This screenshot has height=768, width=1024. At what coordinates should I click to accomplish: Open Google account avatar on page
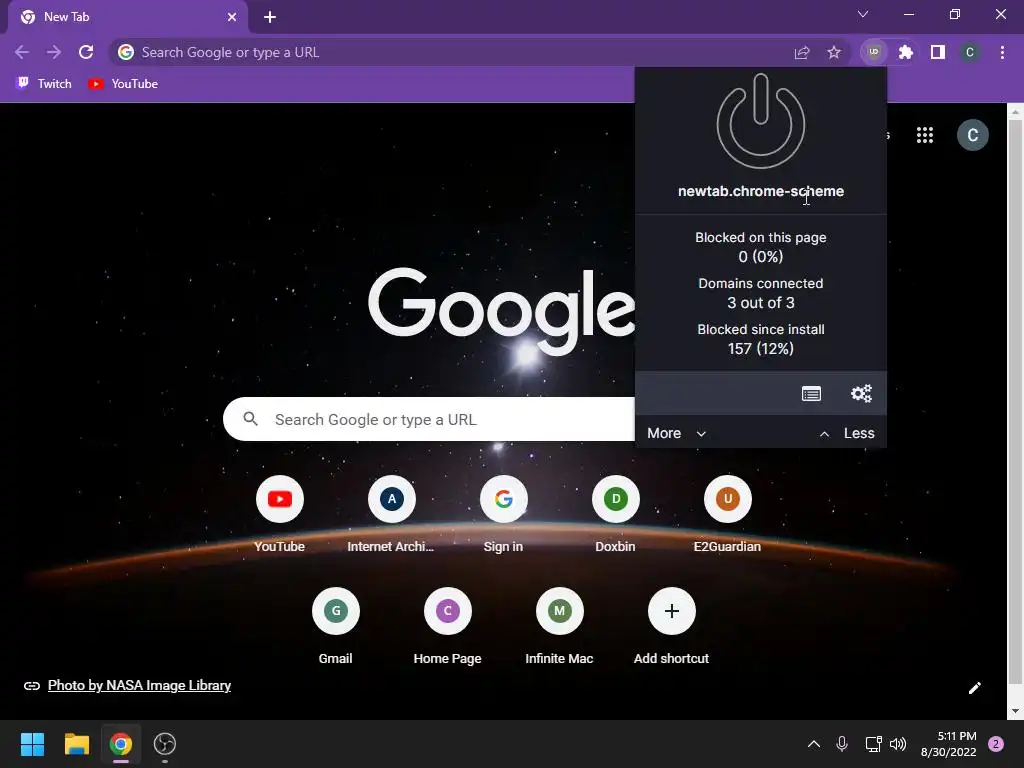pos(972,135)
